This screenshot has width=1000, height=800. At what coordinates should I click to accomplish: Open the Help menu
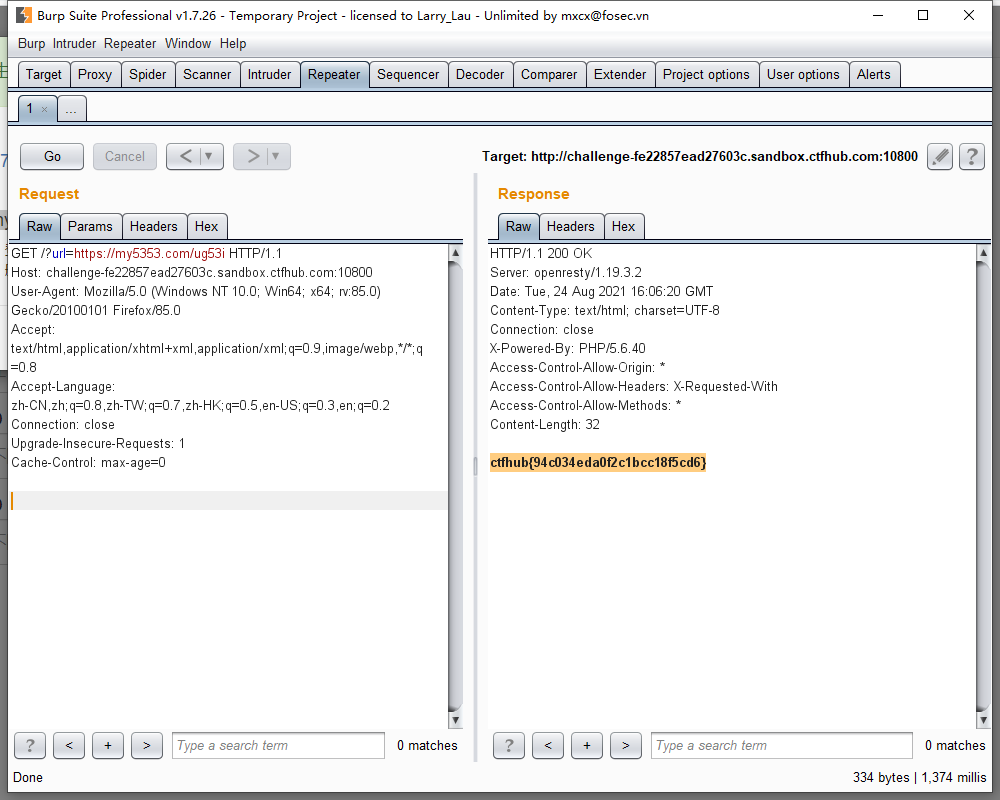pyautogui.click(x=233, y=43)
